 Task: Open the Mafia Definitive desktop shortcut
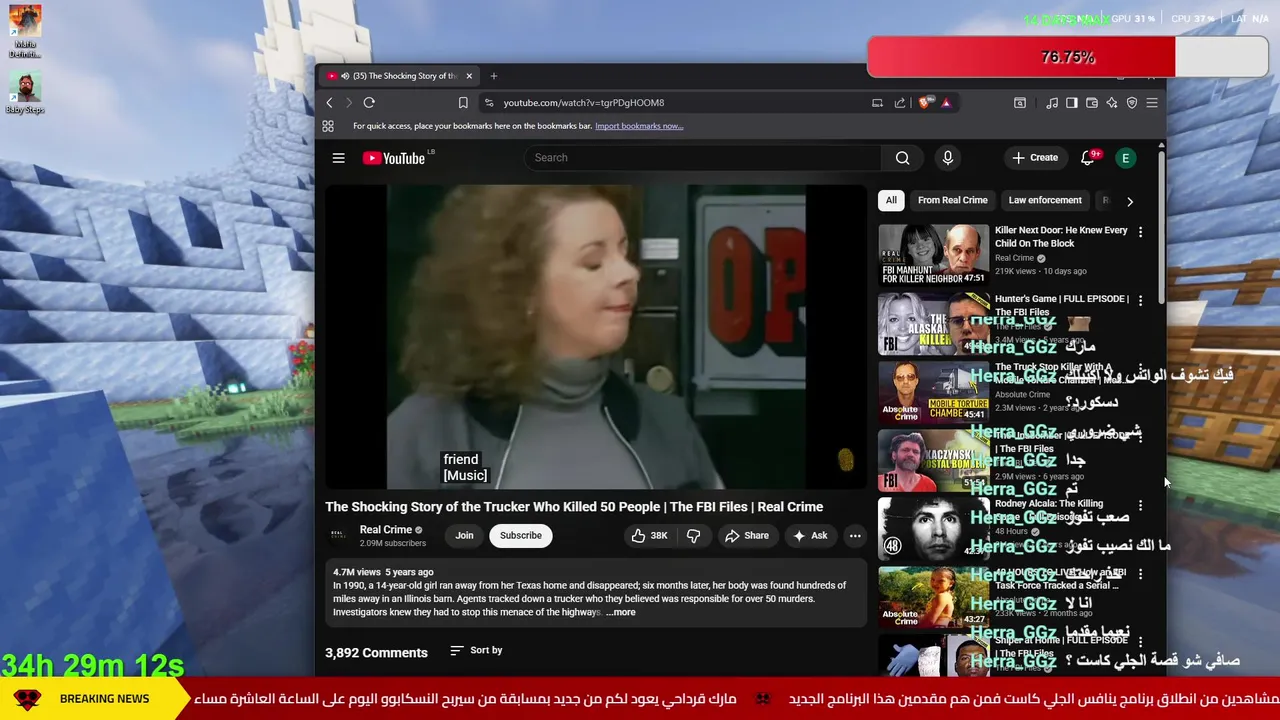click(25, 31)
